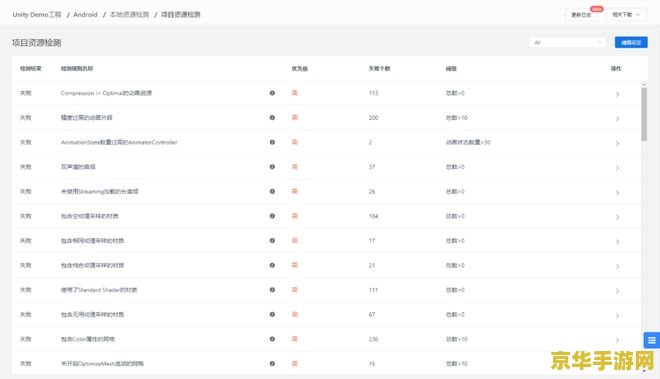Viewport: 660px width, 379px height.
Task: Open info icon for Compression != Optimal rule
Action: (x=272, y=93)
